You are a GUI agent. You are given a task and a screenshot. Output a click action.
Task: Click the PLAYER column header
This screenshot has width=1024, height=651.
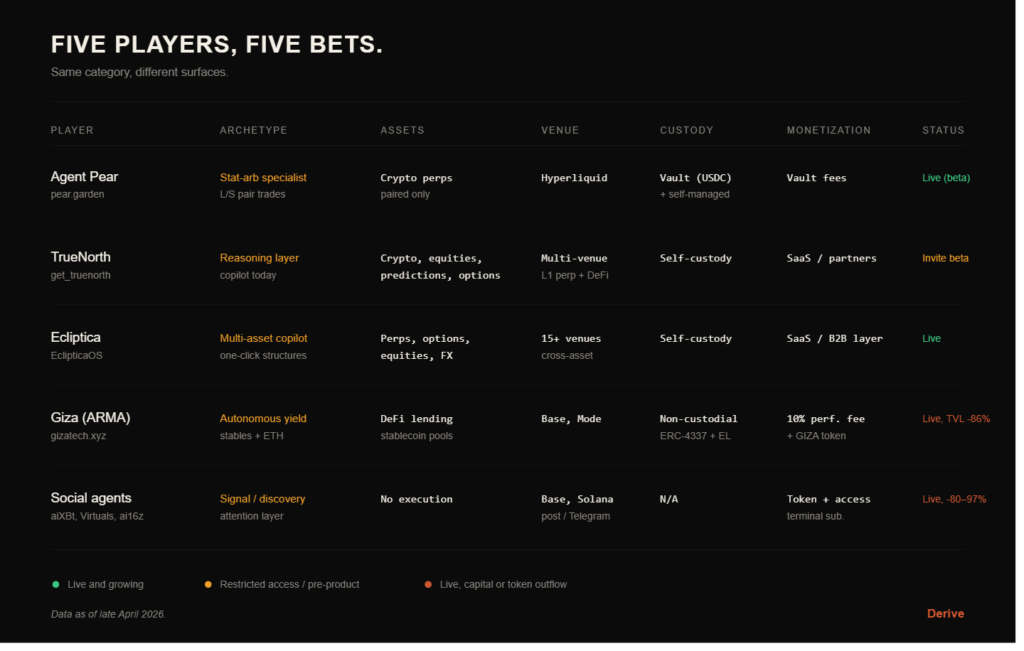pos(72,130)
